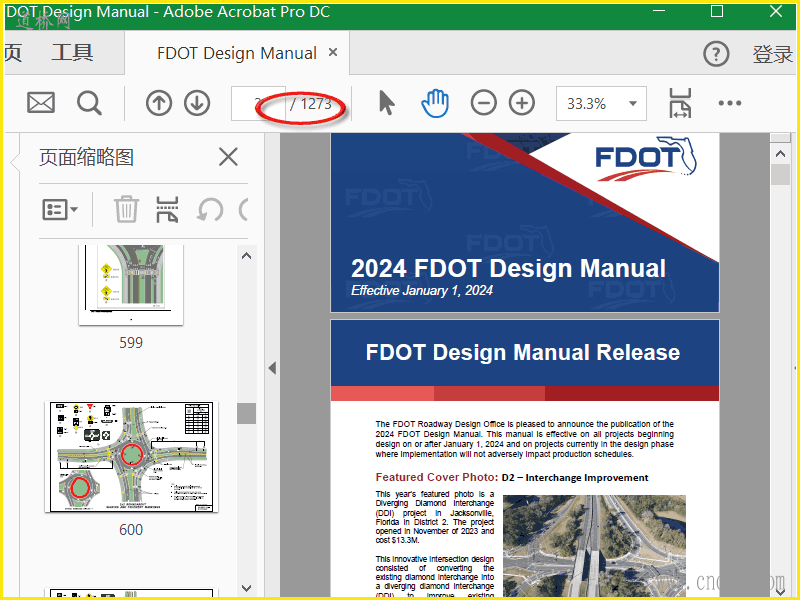Click the fit-width scrolling mode icon
The image size is (800, 600).
click(680, 103)
